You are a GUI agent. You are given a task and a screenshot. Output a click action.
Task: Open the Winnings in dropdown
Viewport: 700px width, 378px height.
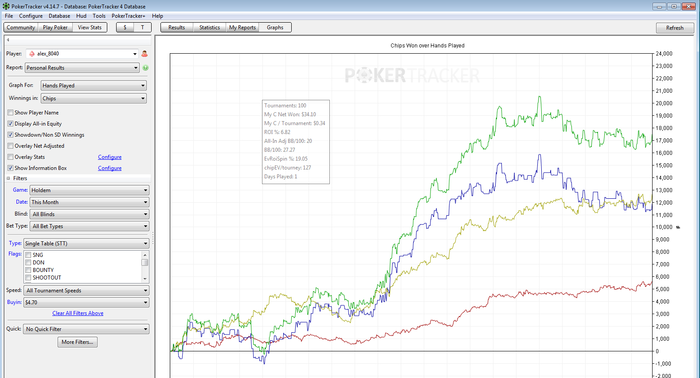pos(93,98)
